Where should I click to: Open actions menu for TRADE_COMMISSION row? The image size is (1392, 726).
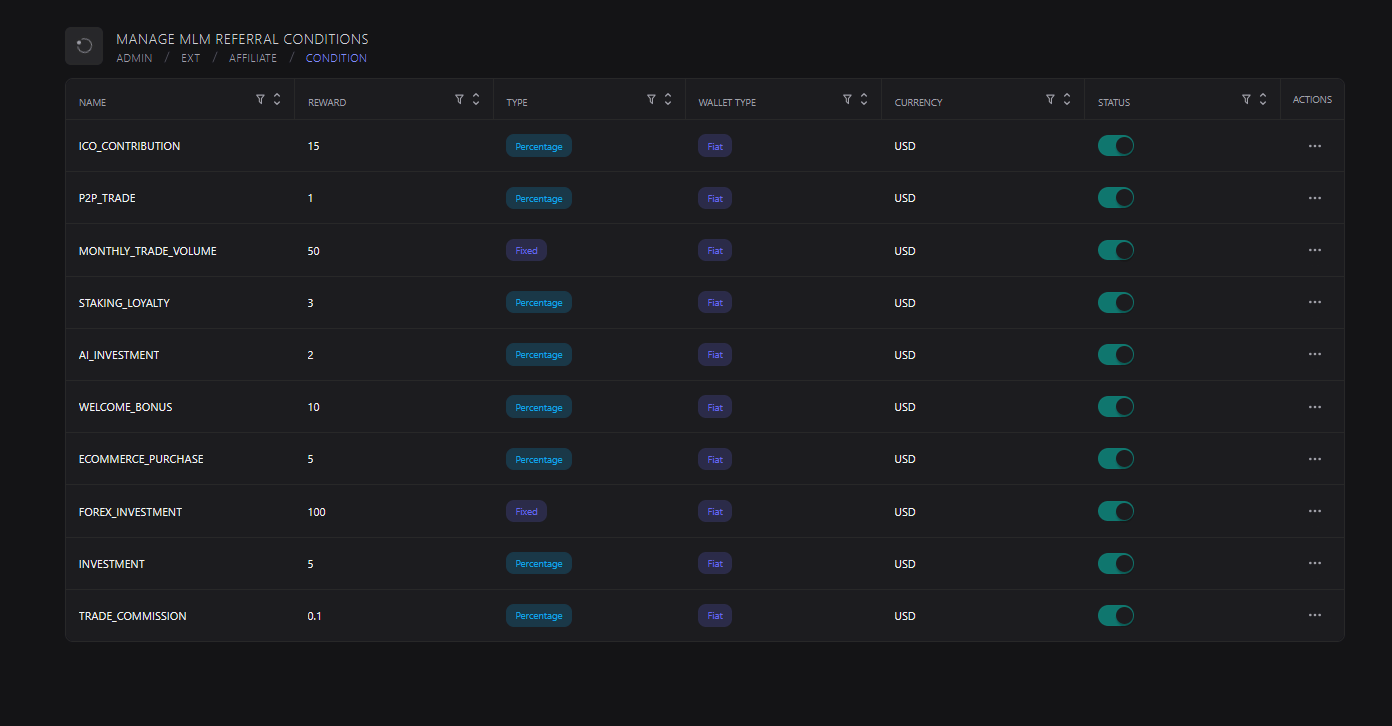click(1314, 615)
